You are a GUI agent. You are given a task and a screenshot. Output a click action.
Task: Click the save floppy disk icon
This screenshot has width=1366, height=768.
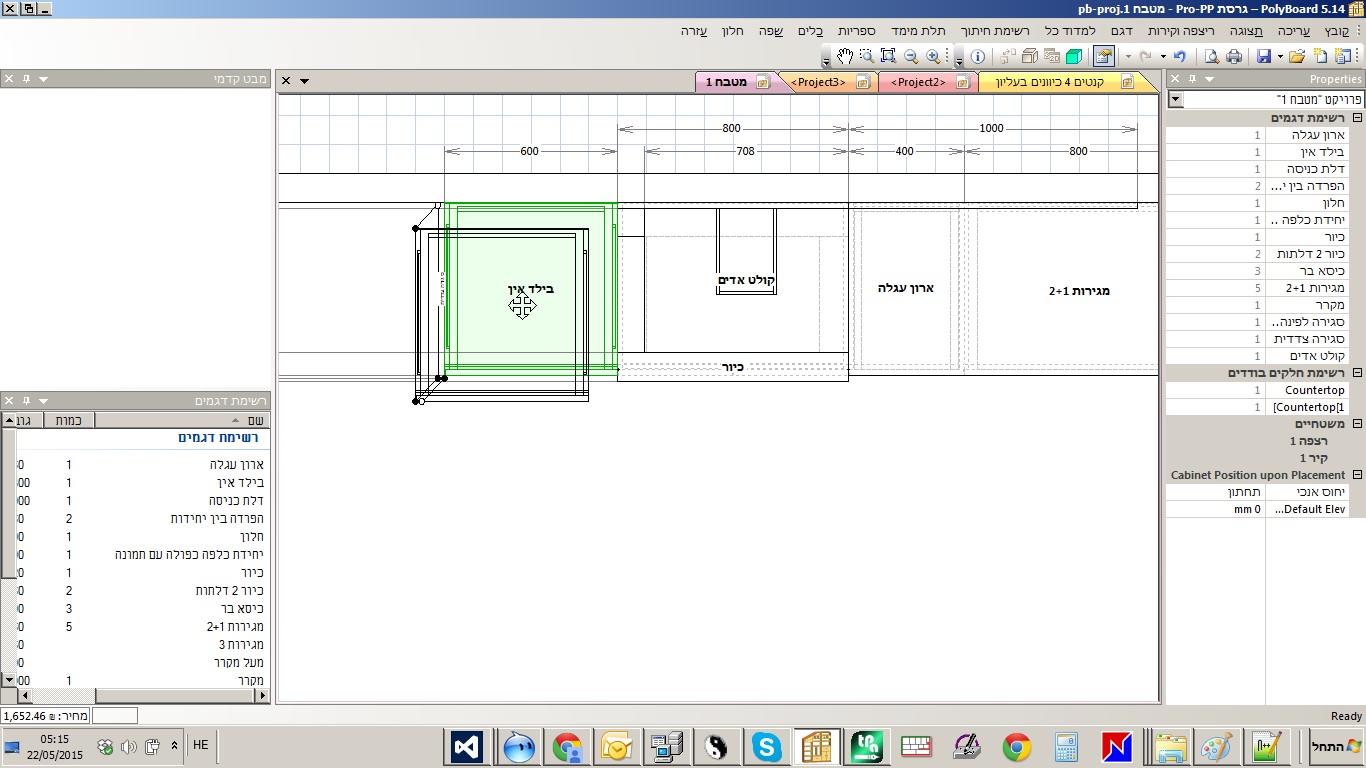click(1264, 56)
